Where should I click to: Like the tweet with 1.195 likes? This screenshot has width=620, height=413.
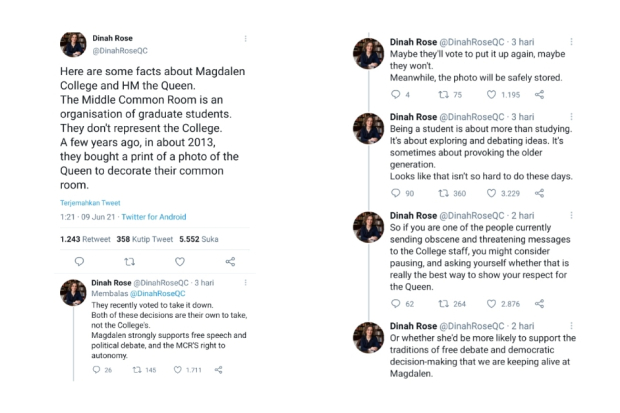pos(491,95)
